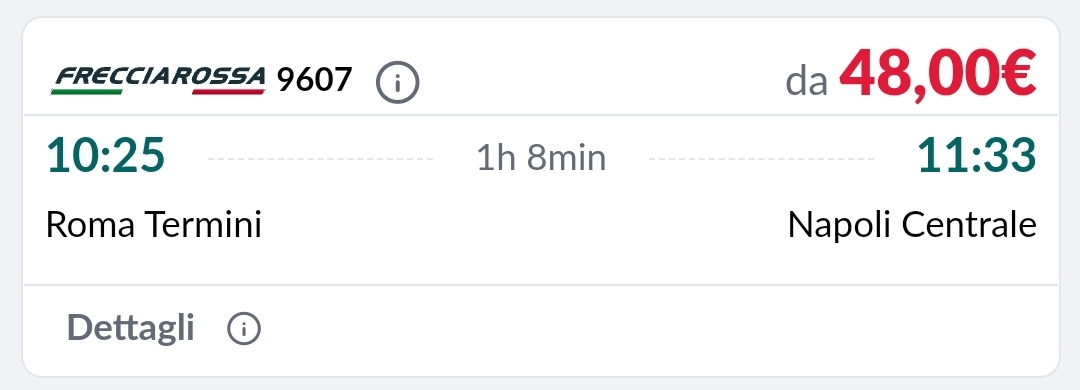This screenshot has height=390, width=1080.
Task: Click Roma Termini departure station
Action: pyautogui.click(x=154, y=225)
